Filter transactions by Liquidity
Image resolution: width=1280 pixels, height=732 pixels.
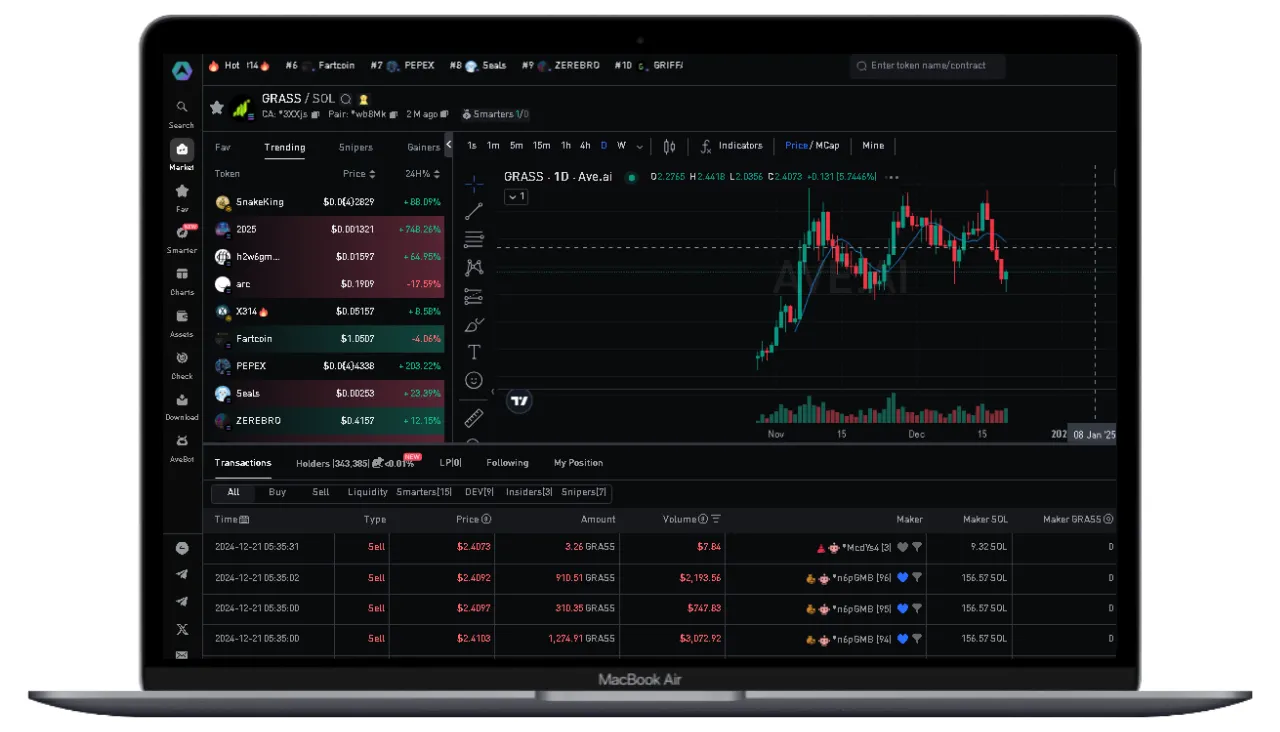coord(367,492)
